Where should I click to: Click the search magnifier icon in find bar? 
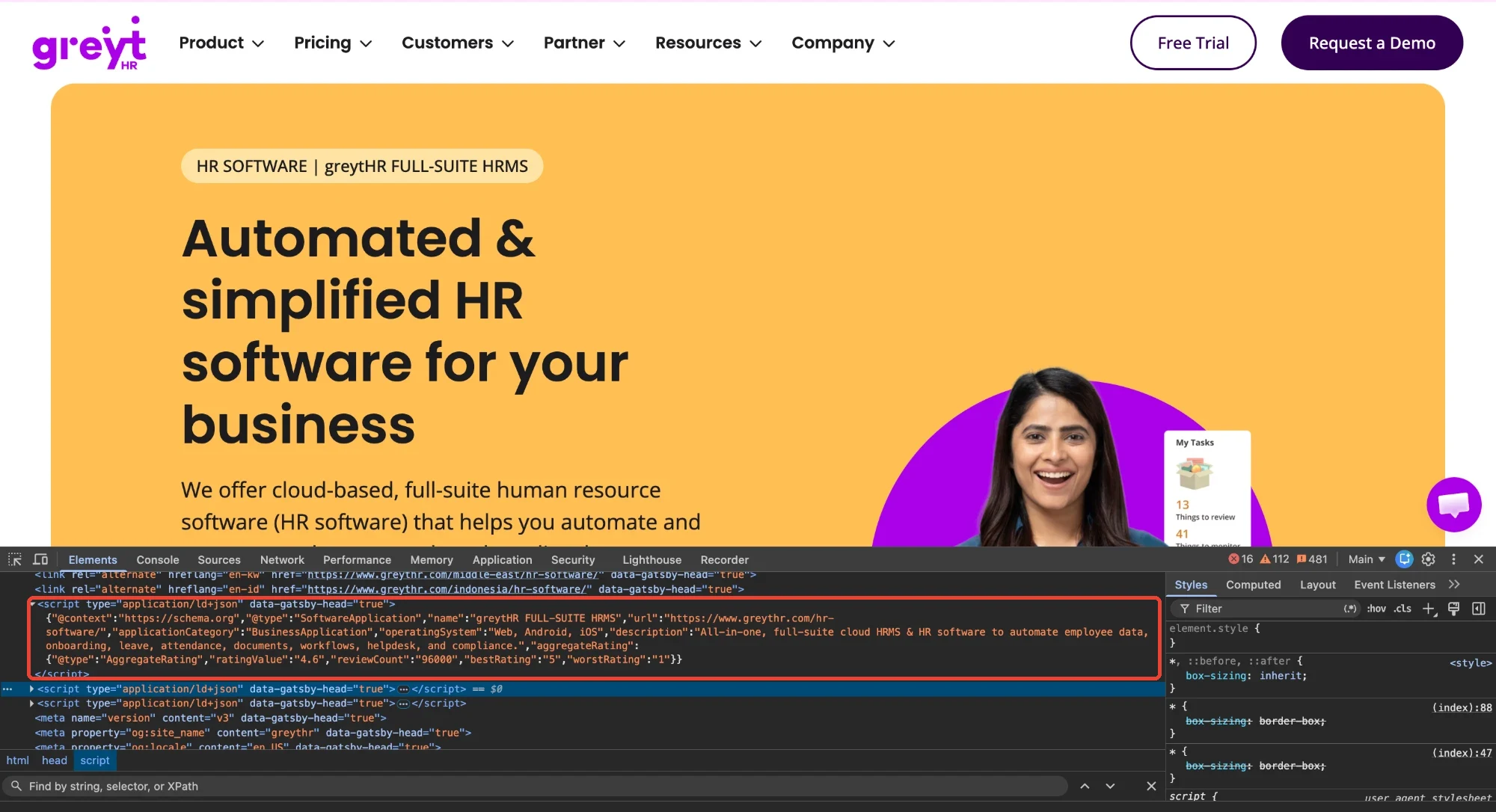[16, 787]
